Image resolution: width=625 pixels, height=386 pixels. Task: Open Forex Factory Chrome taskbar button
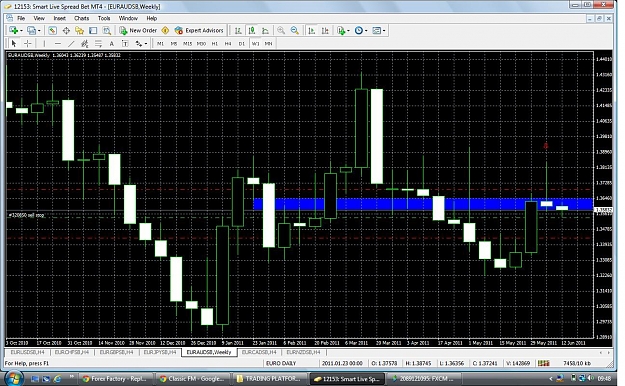pyautogui.click(x=115, y=378)
